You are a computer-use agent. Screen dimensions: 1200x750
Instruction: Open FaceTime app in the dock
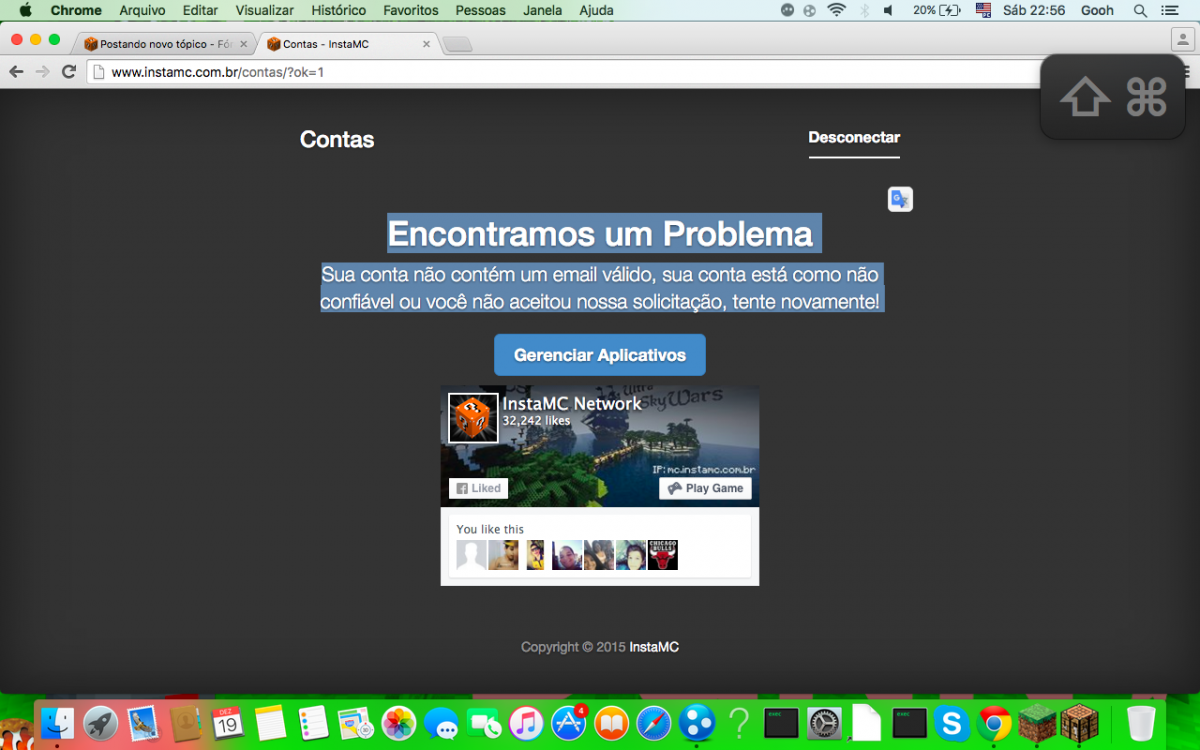(484, 723)
